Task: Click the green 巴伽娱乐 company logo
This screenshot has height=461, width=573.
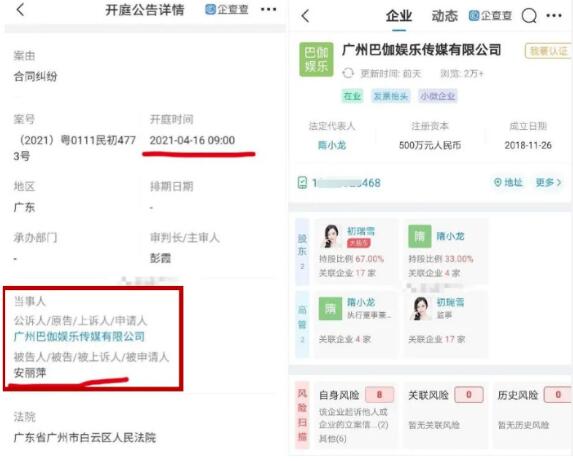Action: (x=316, y=59)
